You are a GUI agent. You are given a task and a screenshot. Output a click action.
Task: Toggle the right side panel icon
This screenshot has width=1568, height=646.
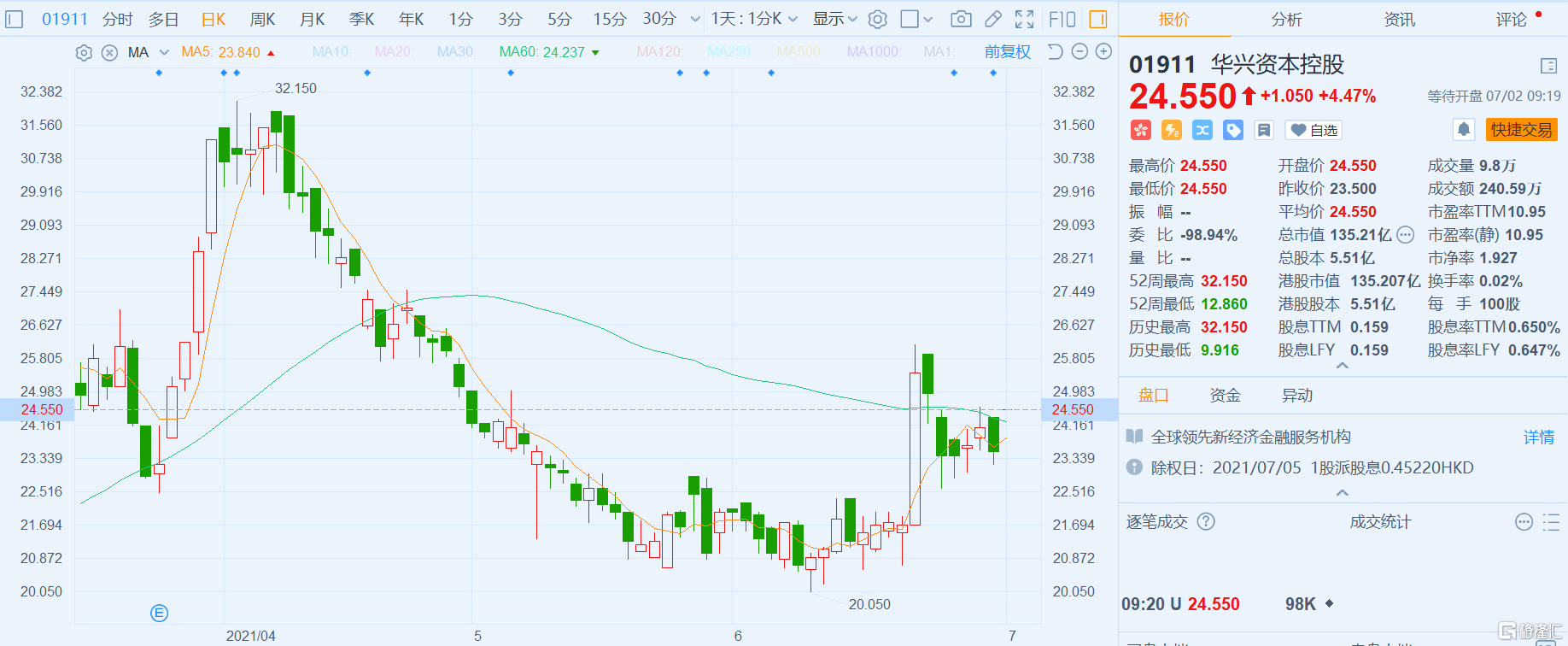1098,19
